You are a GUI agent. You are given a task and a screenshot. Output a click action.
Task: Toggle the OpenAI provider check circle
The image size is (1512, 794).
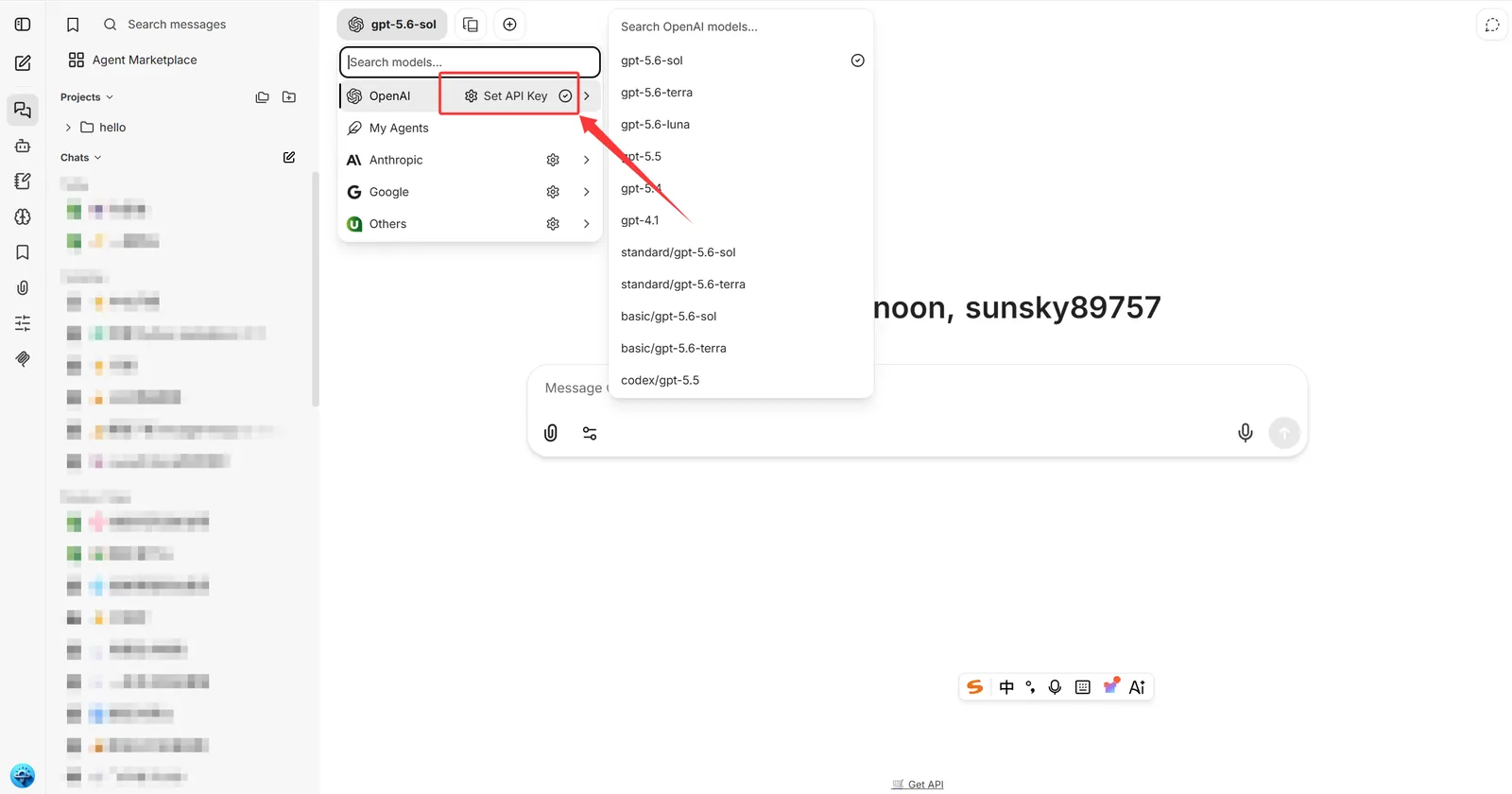(565, 95)
